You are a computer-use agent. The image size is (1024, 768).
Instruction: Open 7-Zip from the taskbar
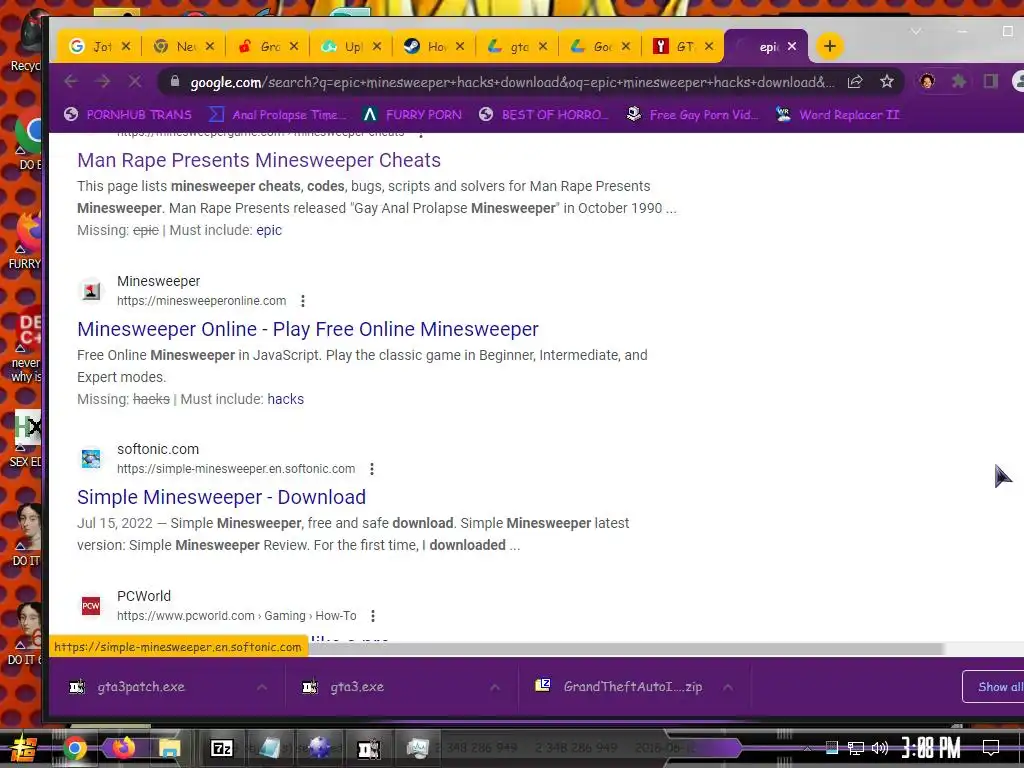221,748
